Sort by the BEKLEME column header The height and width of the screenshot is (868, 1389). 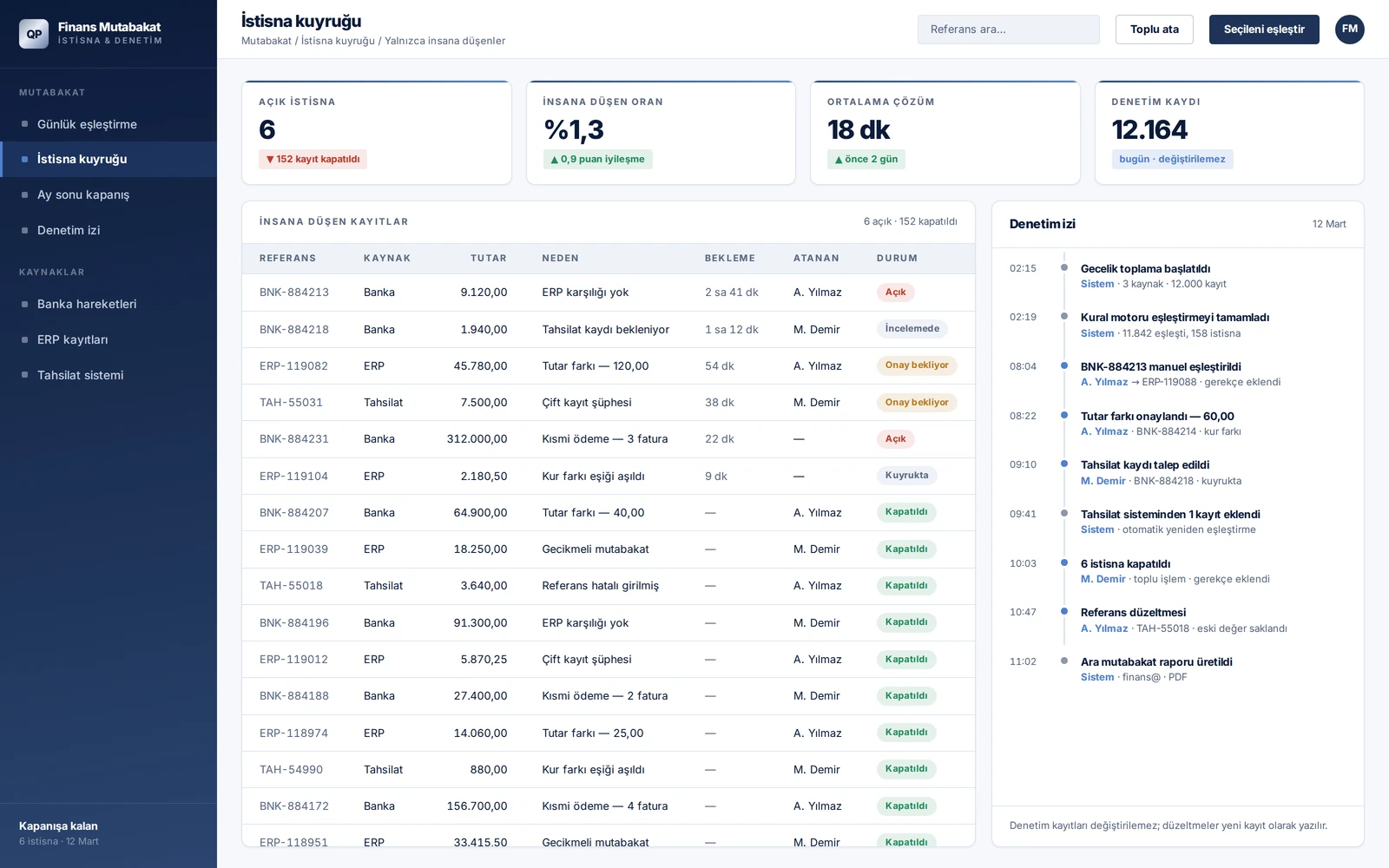[730, 258]
